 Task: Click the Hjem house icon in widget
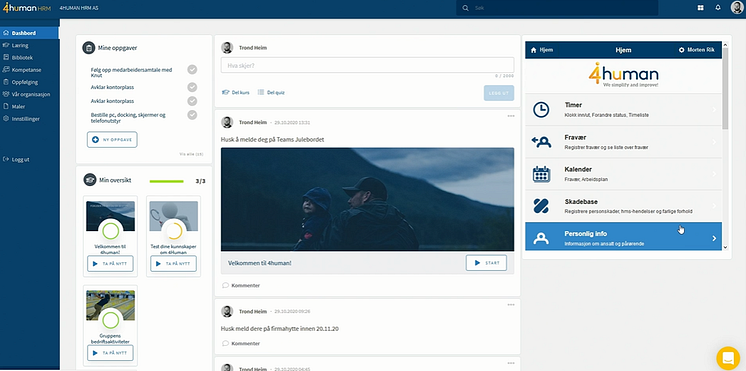[533, 50]
